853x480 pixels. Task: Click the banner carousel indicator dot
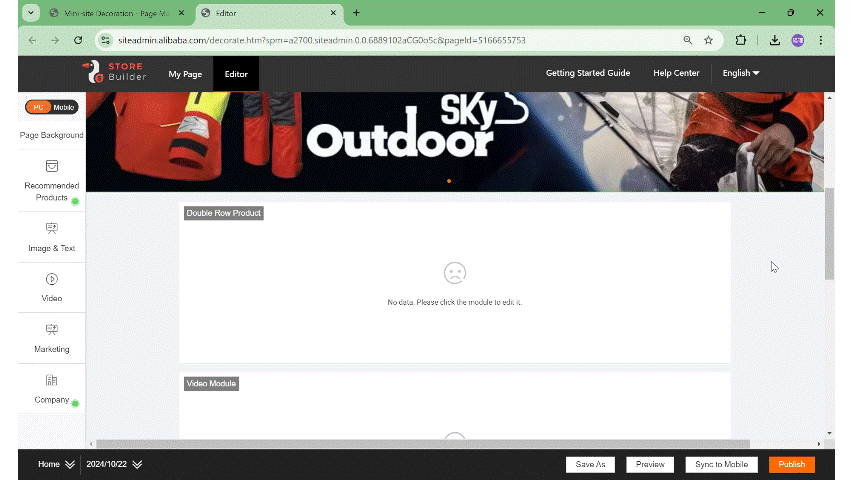[449, 181]
